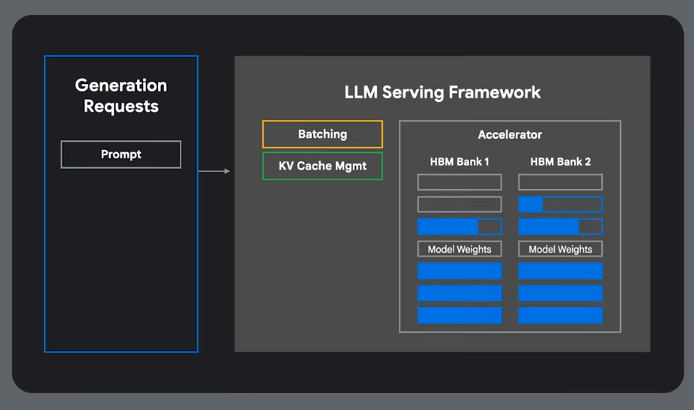Click the Generation Requests heading
Viewport: 694px width, 410px height.
[121, 95]
